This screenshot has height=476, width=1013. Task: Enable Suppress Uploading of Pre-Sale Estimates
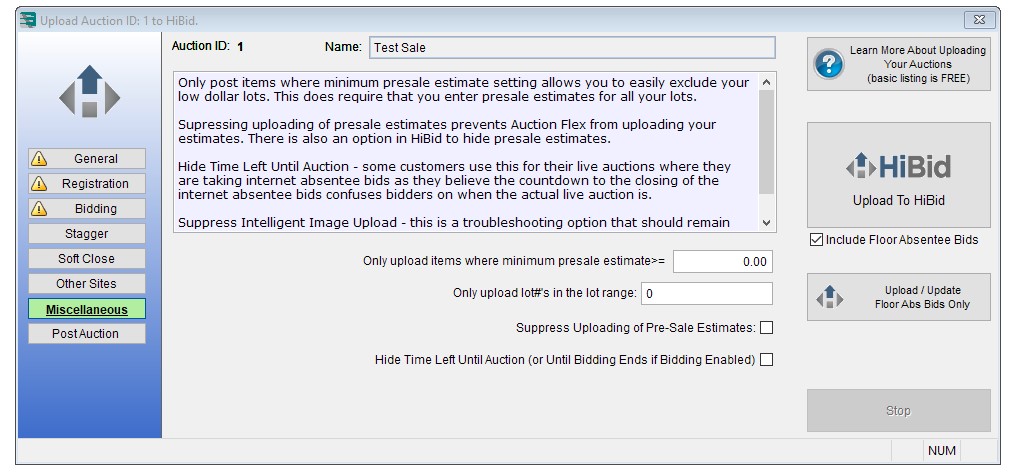(x=766, y=327)
